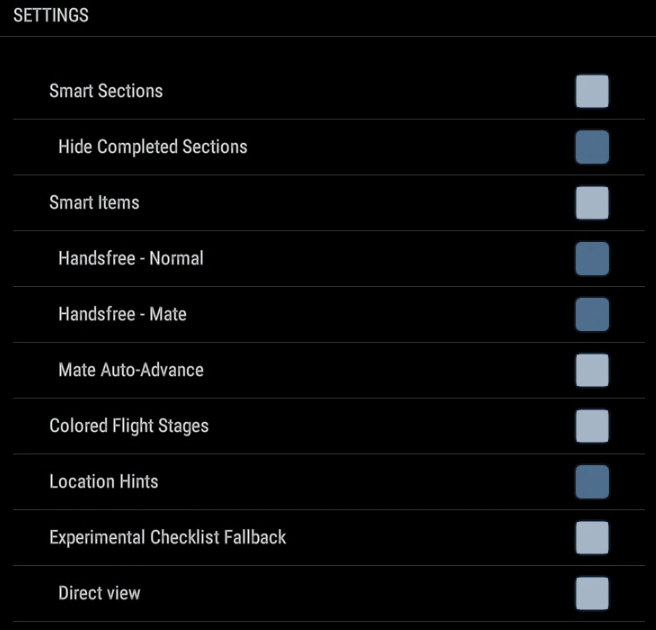Enable Experimental Checklist Fallback checkbox

[x=592, y=538]
